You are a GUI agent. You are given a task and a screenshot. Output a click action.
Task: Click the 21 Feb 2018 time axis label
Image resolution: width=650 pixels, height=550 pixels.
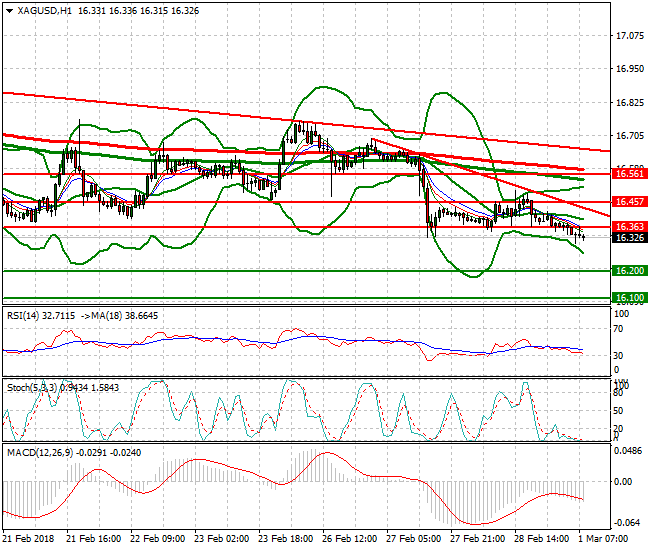click(x=29, y=539)
